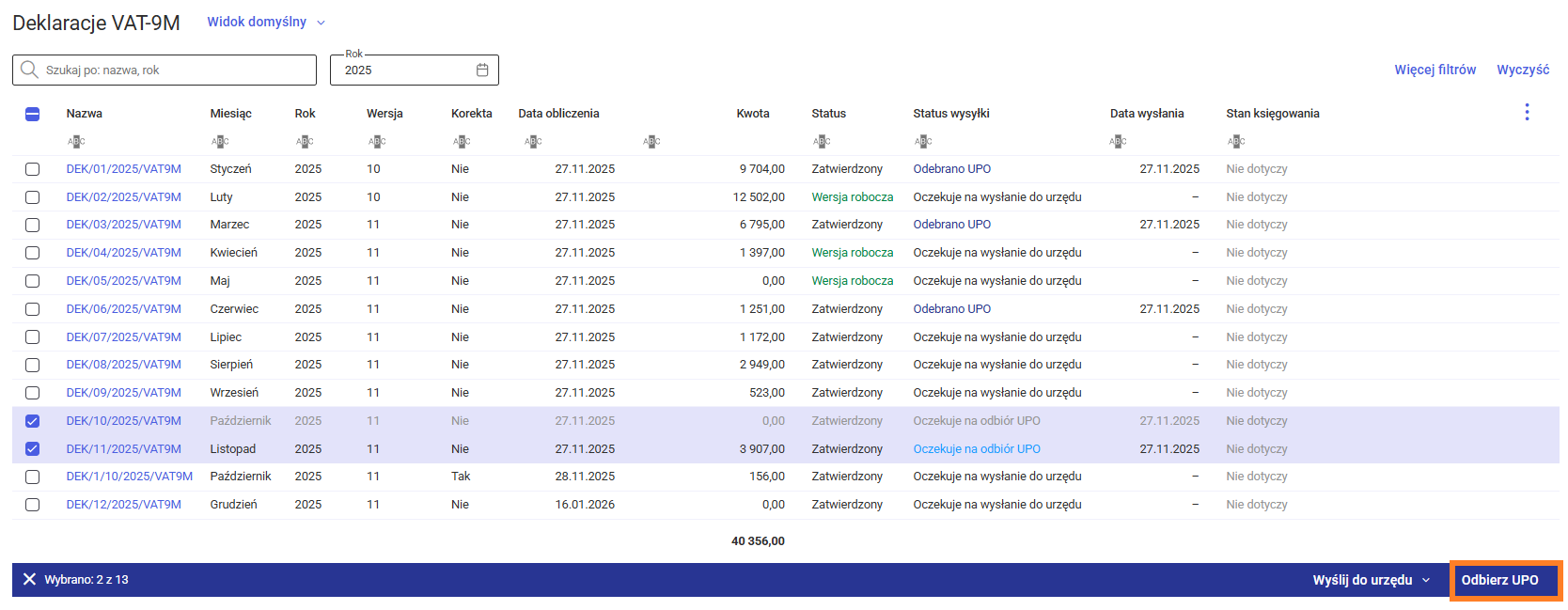The height and width of the screenshot is (610, 1568).
Task: Click filter icon under Nazwa column
Action: coord(76,142)
